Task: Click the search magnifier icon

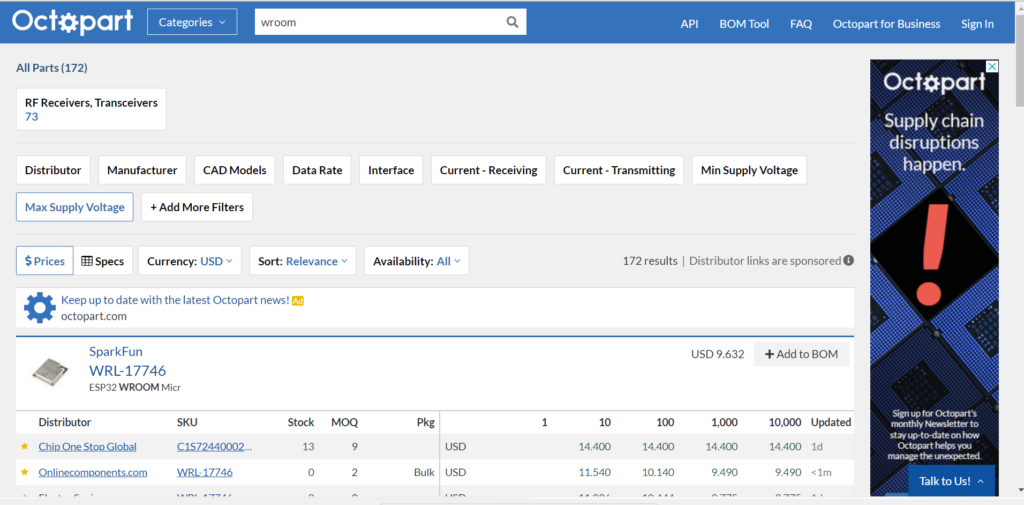Action: click(512, 22)
